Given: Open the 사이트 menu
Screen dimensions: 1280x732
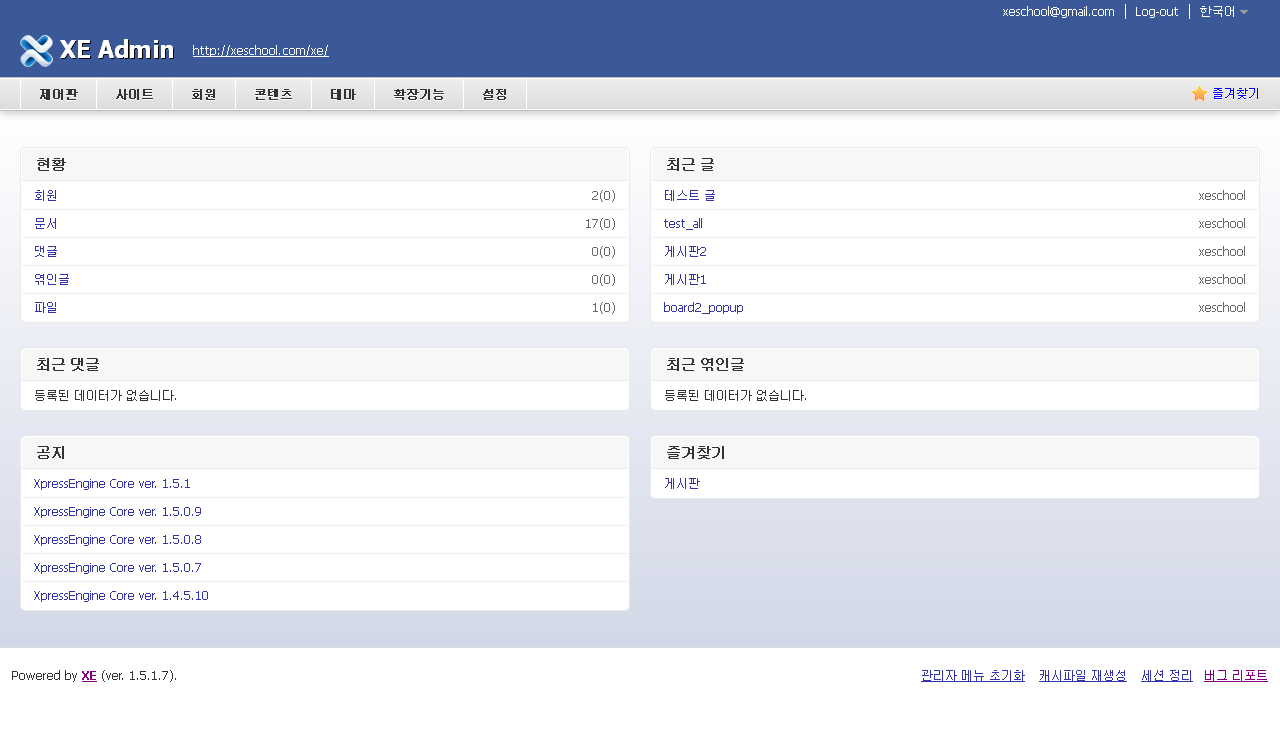Looking at the screenshot, I should tap(135, 94).
